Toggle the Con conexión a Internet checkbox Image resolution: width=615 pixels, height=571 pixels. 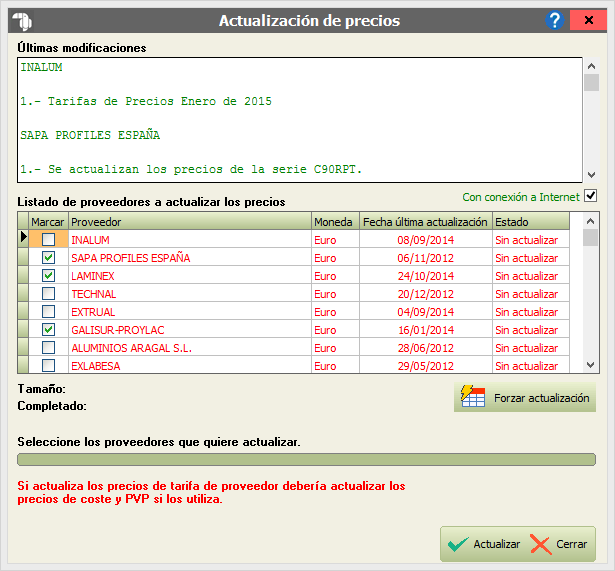[x=590, y=196]
